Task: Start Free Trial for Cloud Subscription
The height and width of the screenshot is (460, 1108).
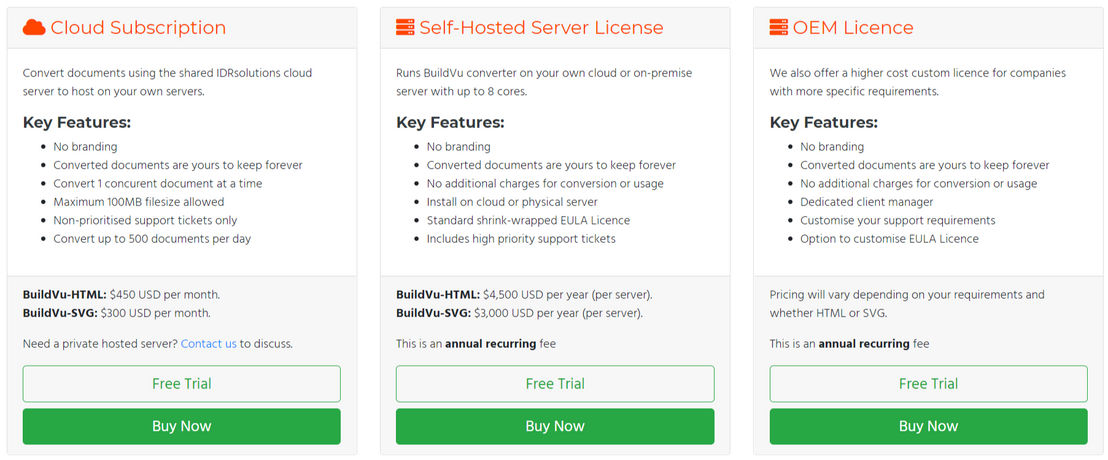Action: tap(182, 384)
